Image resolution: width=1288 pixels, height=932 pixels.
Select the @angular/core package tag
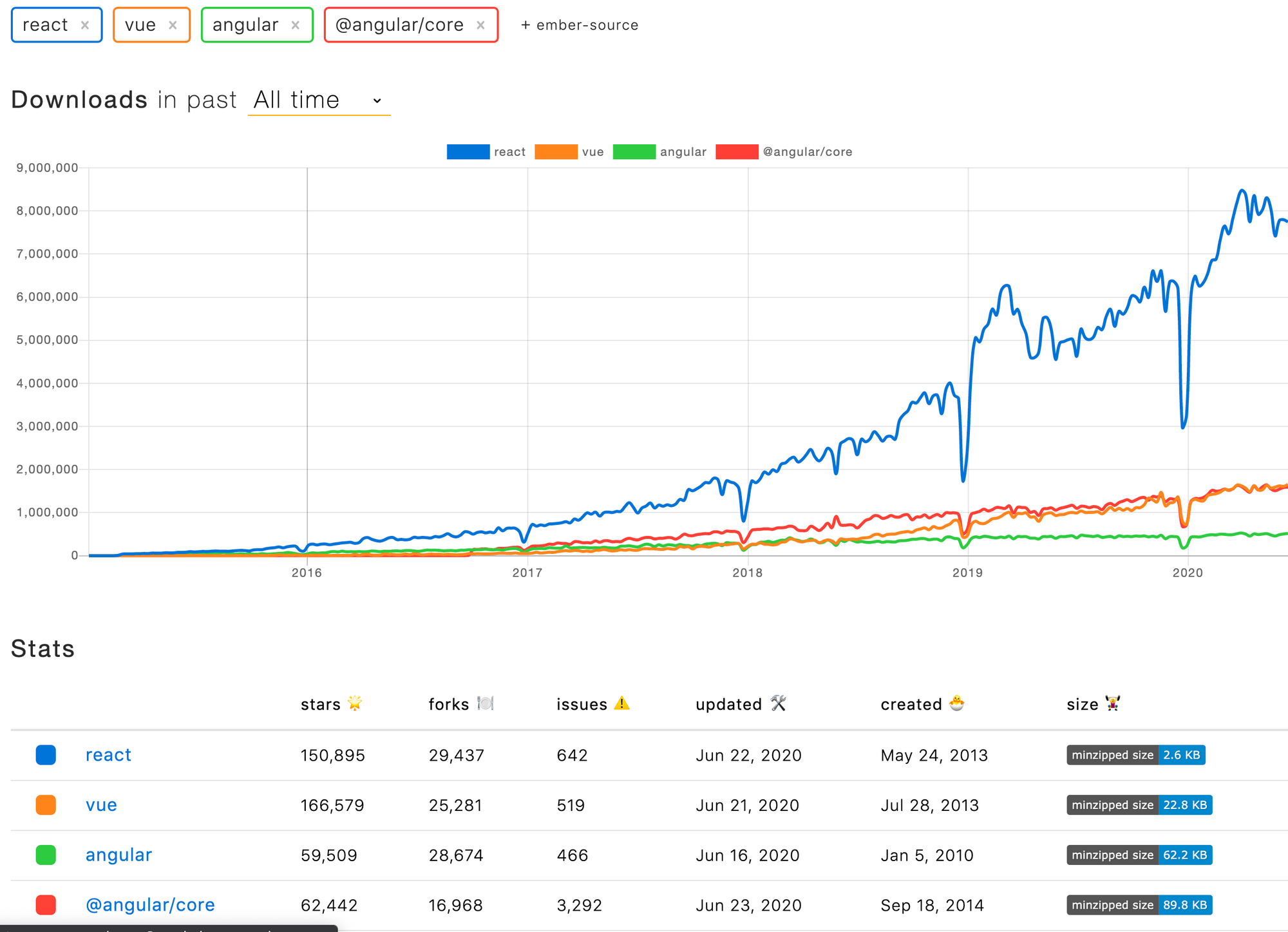pos(399,25)
